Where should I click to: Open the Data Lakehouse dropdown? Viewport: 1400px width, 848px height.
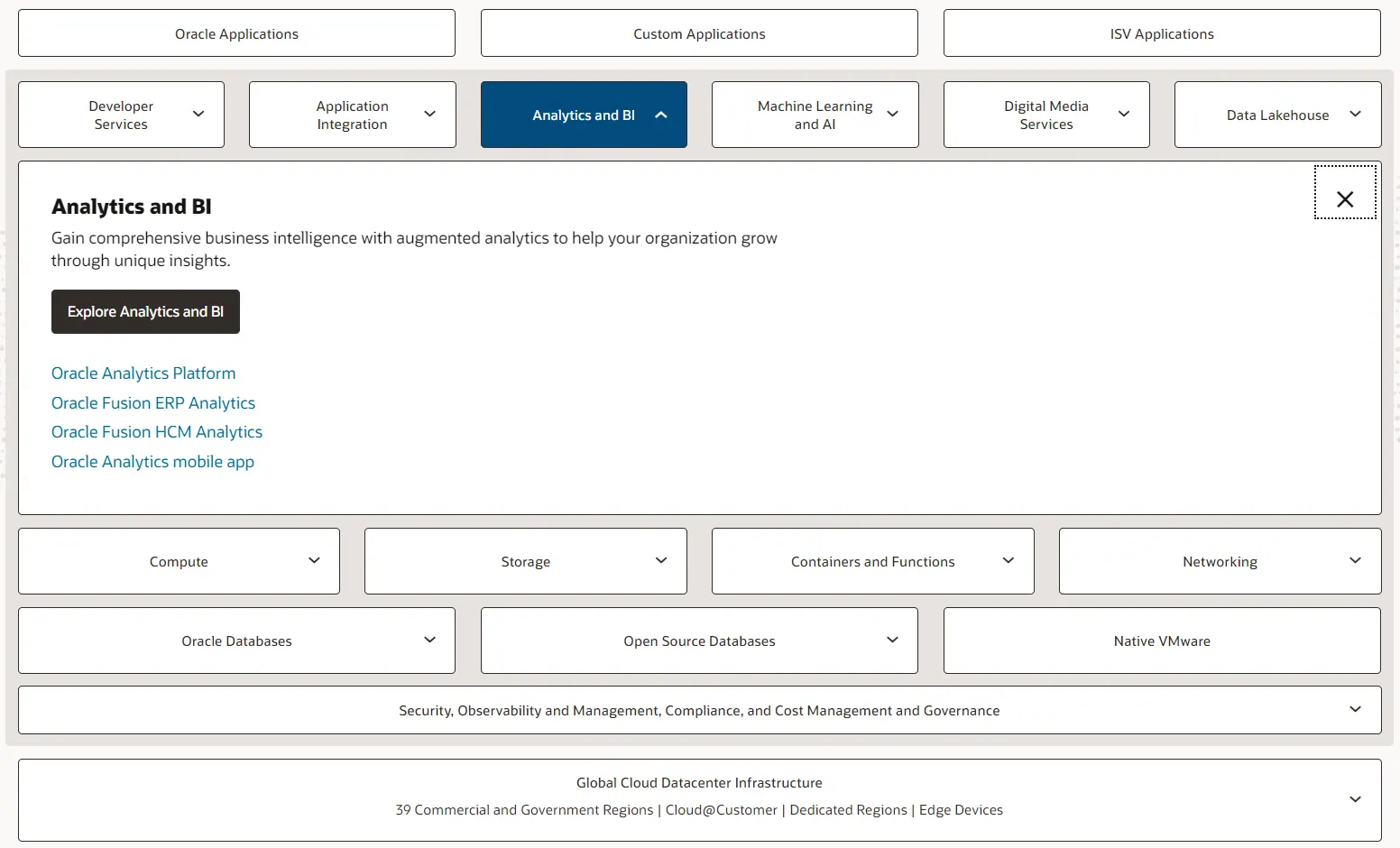coord(1278,115)
